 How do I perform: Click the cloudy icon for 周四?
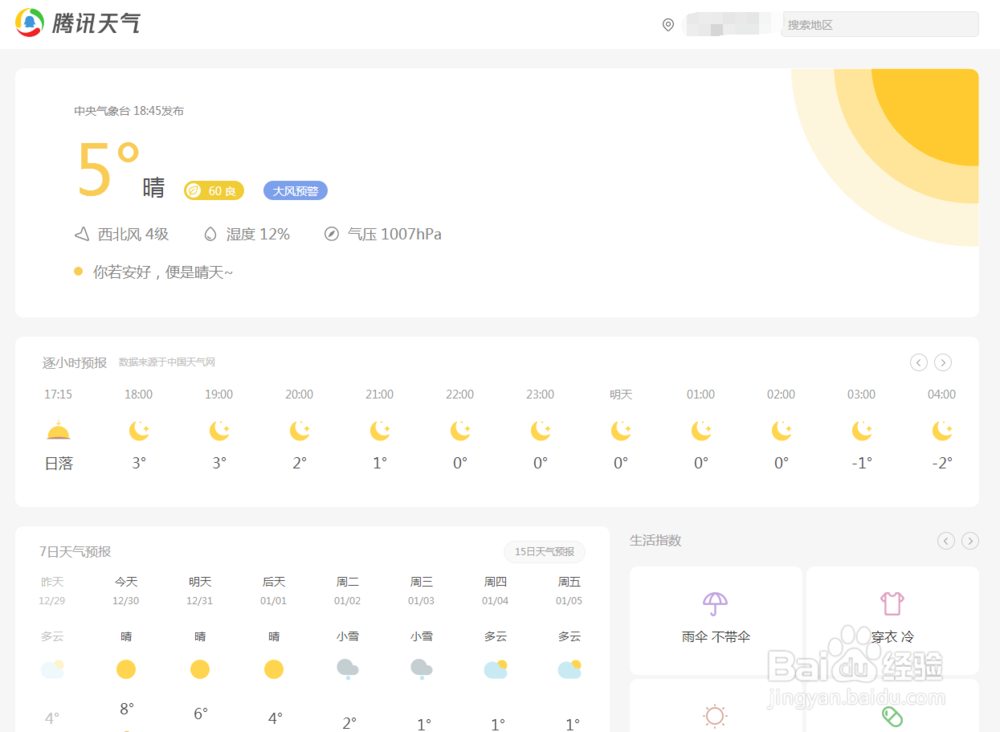point(496,669)
